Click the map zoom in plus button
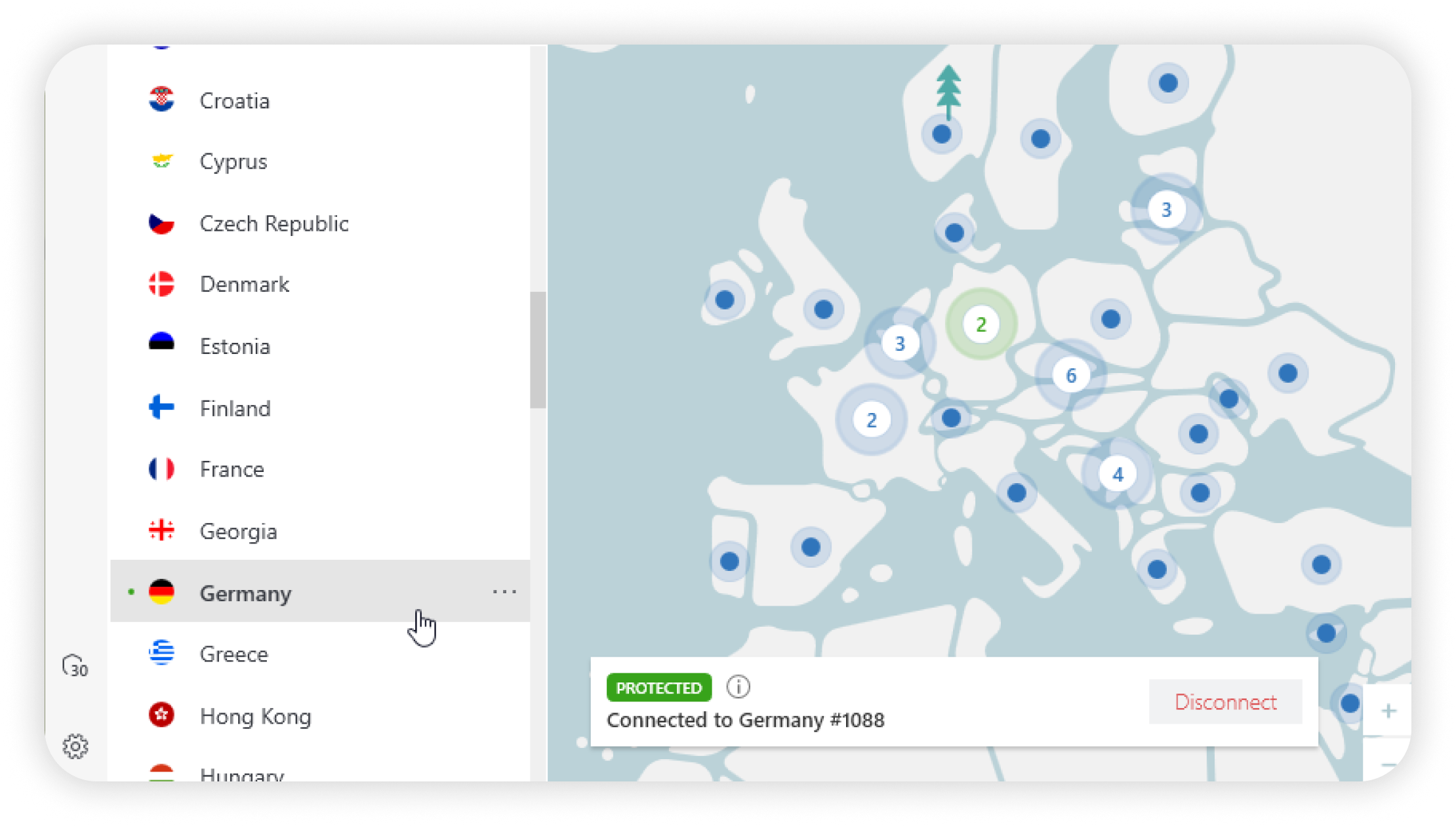1456x826 pixels. point(1388,711)
